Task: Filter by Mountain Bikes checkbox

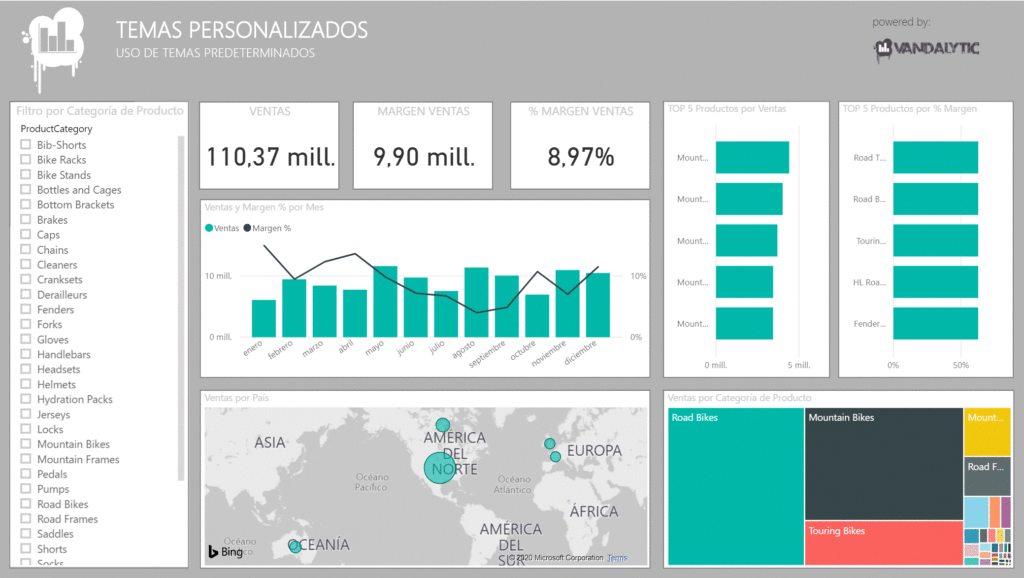Action: 25,444
